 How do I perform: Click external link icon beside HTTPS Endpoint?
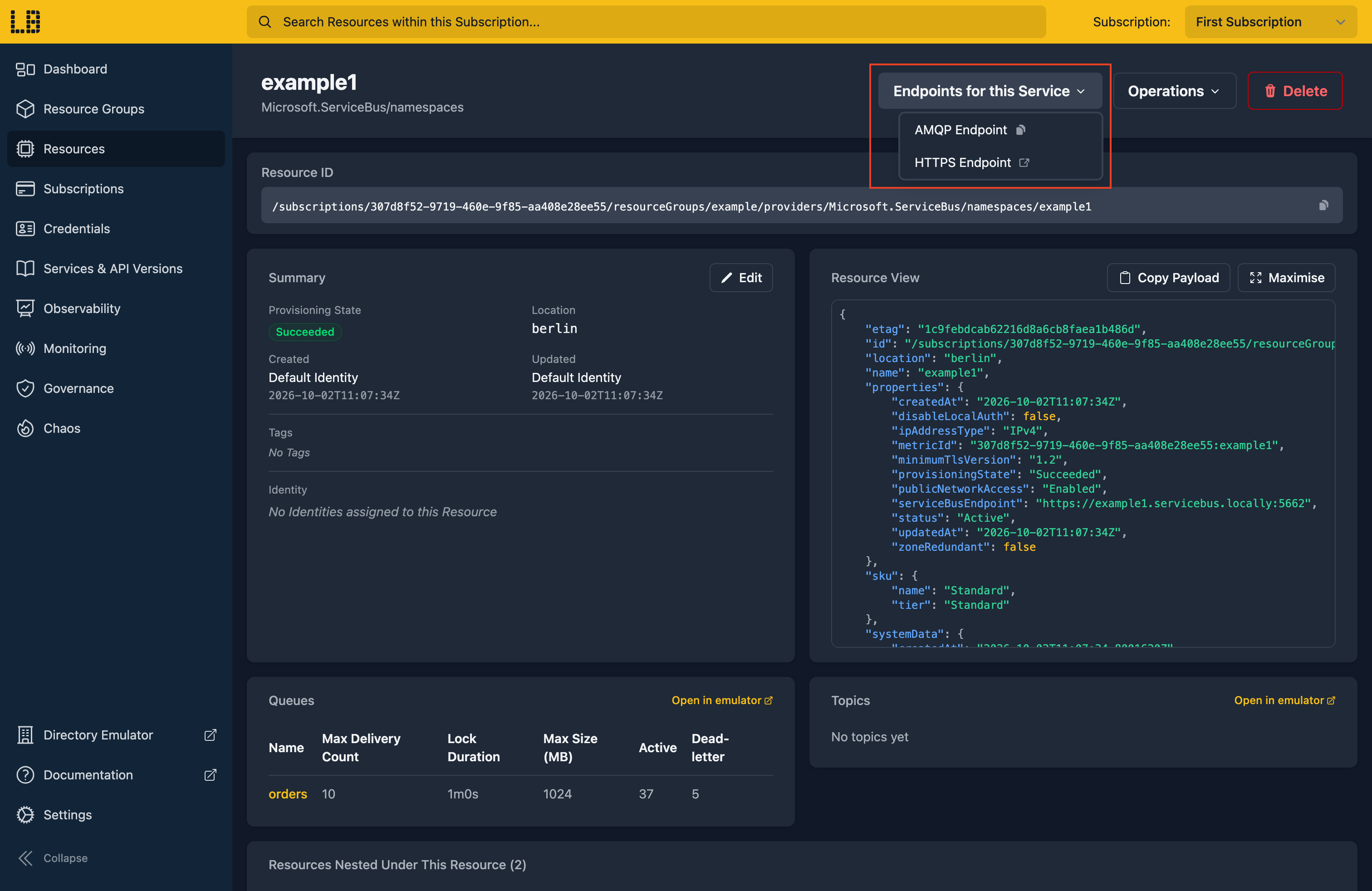[x=1024, y=162]
